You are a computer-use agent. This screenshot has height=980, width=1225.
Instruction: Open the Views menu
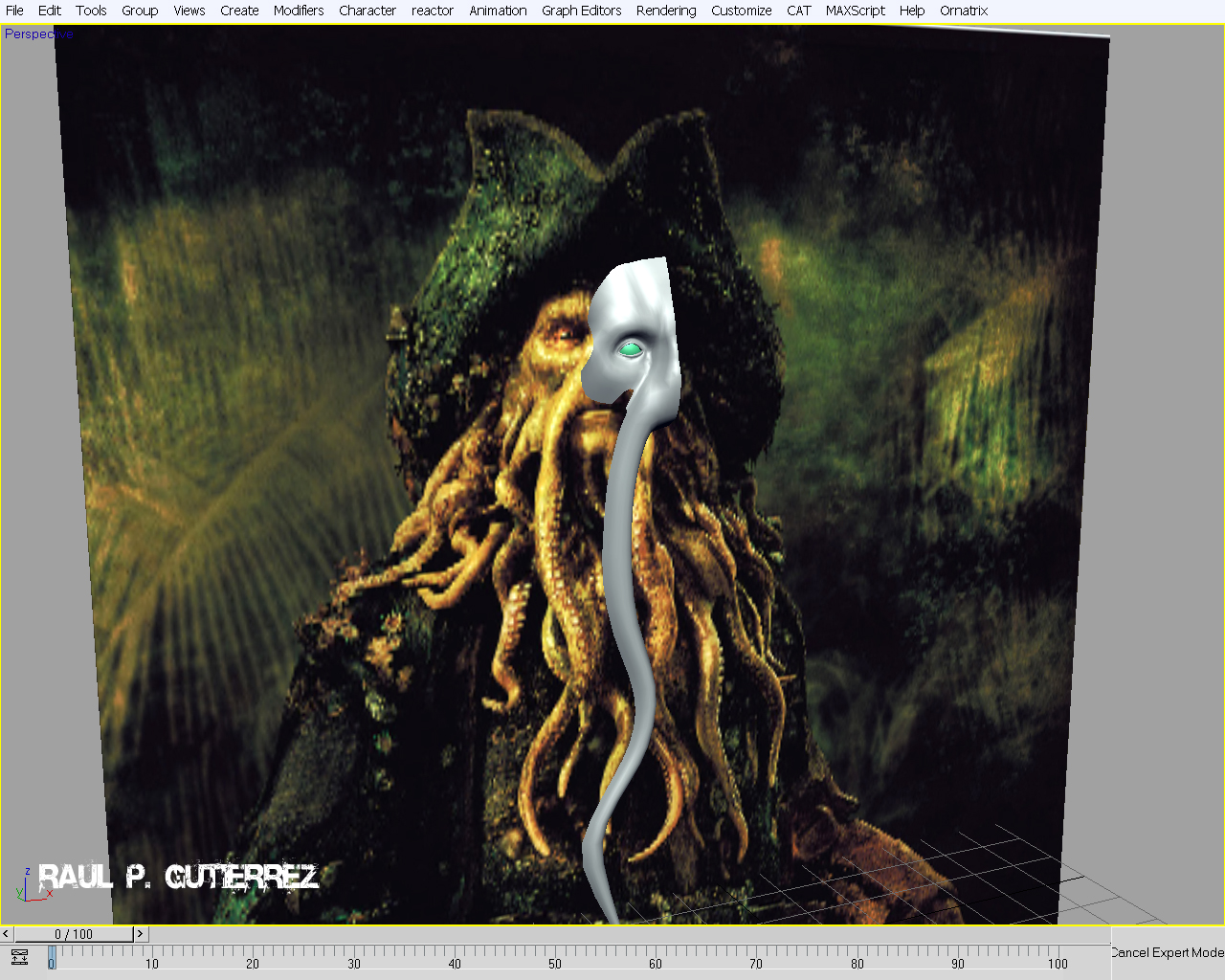point(189,11)
